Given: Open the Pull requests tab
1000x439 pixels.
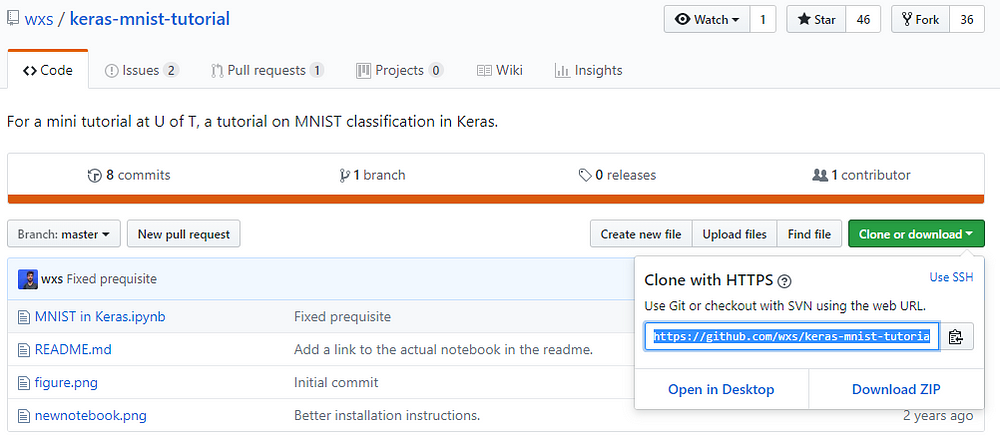Looking at the screenshot, I should (x=267, y=70).
